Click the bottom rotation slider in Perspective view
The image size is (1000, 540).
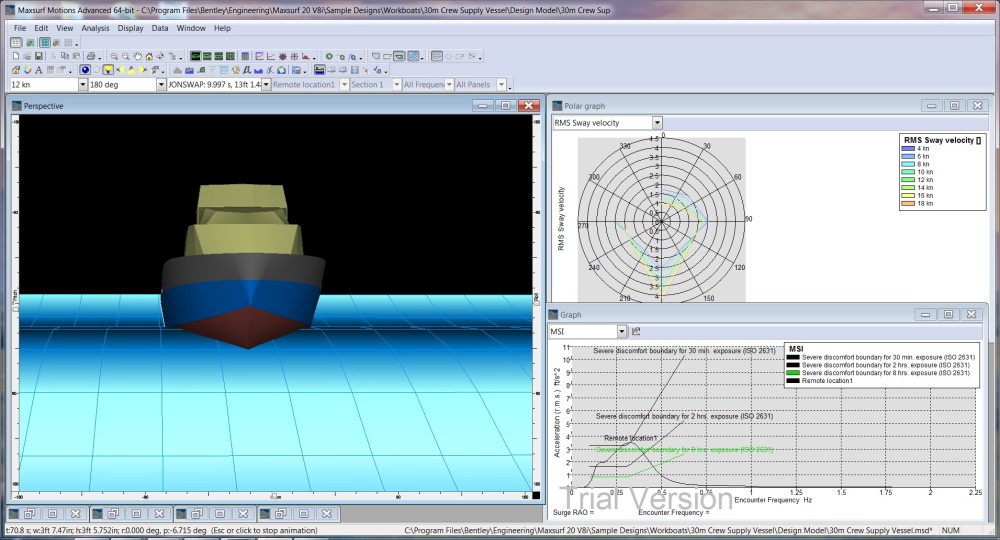pyautogui.click(x=274, y=496)
